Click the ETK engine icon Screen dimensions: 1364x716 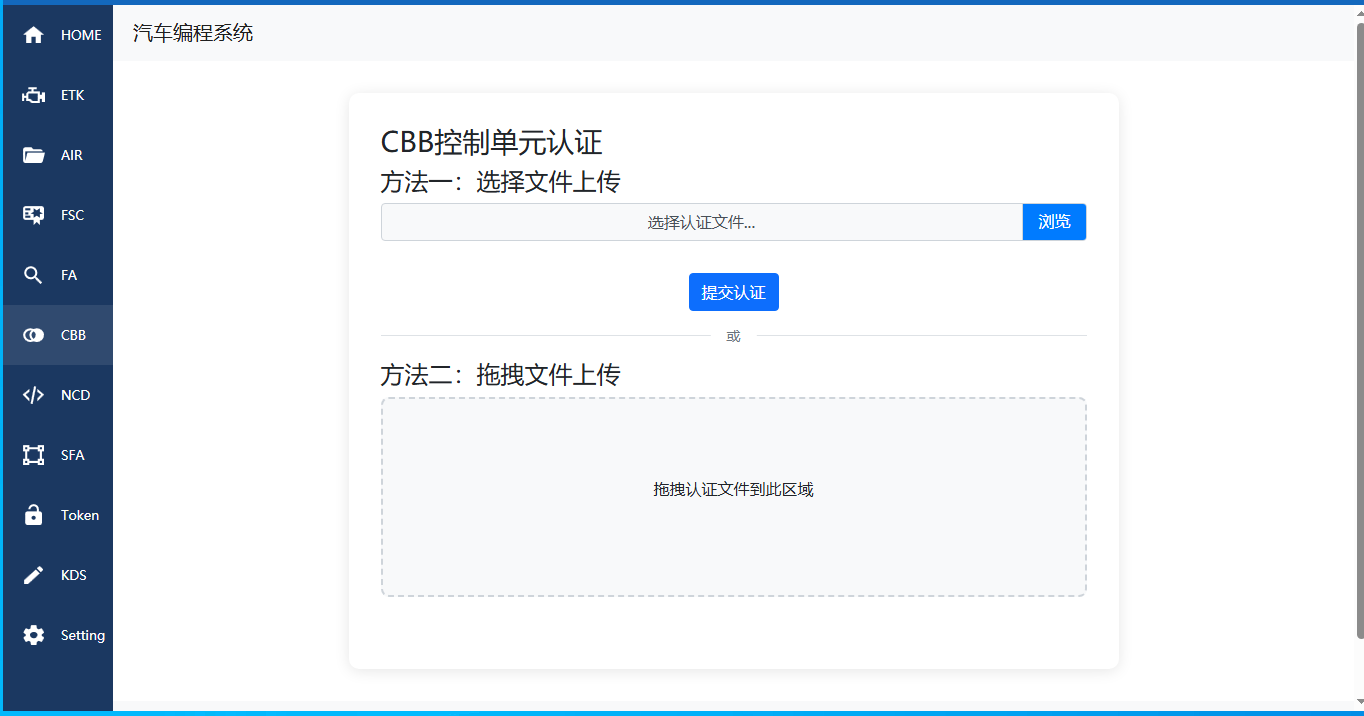tap(33, 95)
